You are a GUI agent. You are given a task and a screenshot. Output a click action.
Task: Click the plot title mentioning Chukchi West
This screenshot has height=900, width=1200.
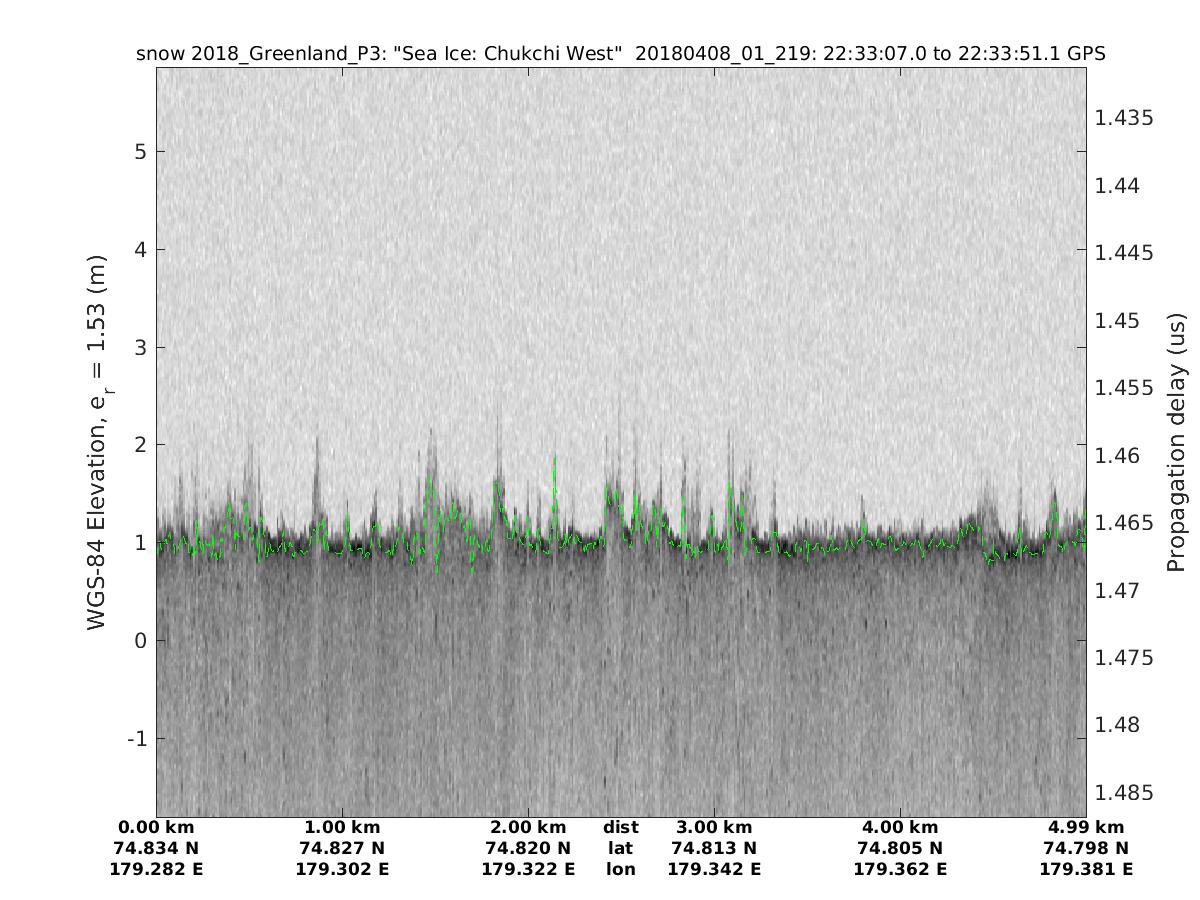620,53
